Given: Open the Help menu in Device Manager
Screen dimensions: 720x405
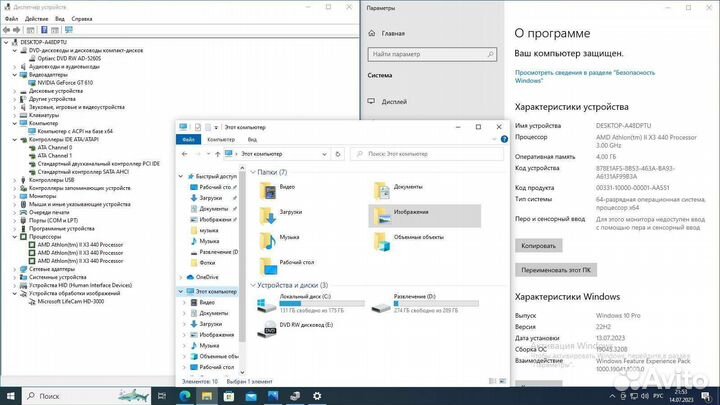Looking at the screenshot, I should (82, 19).
